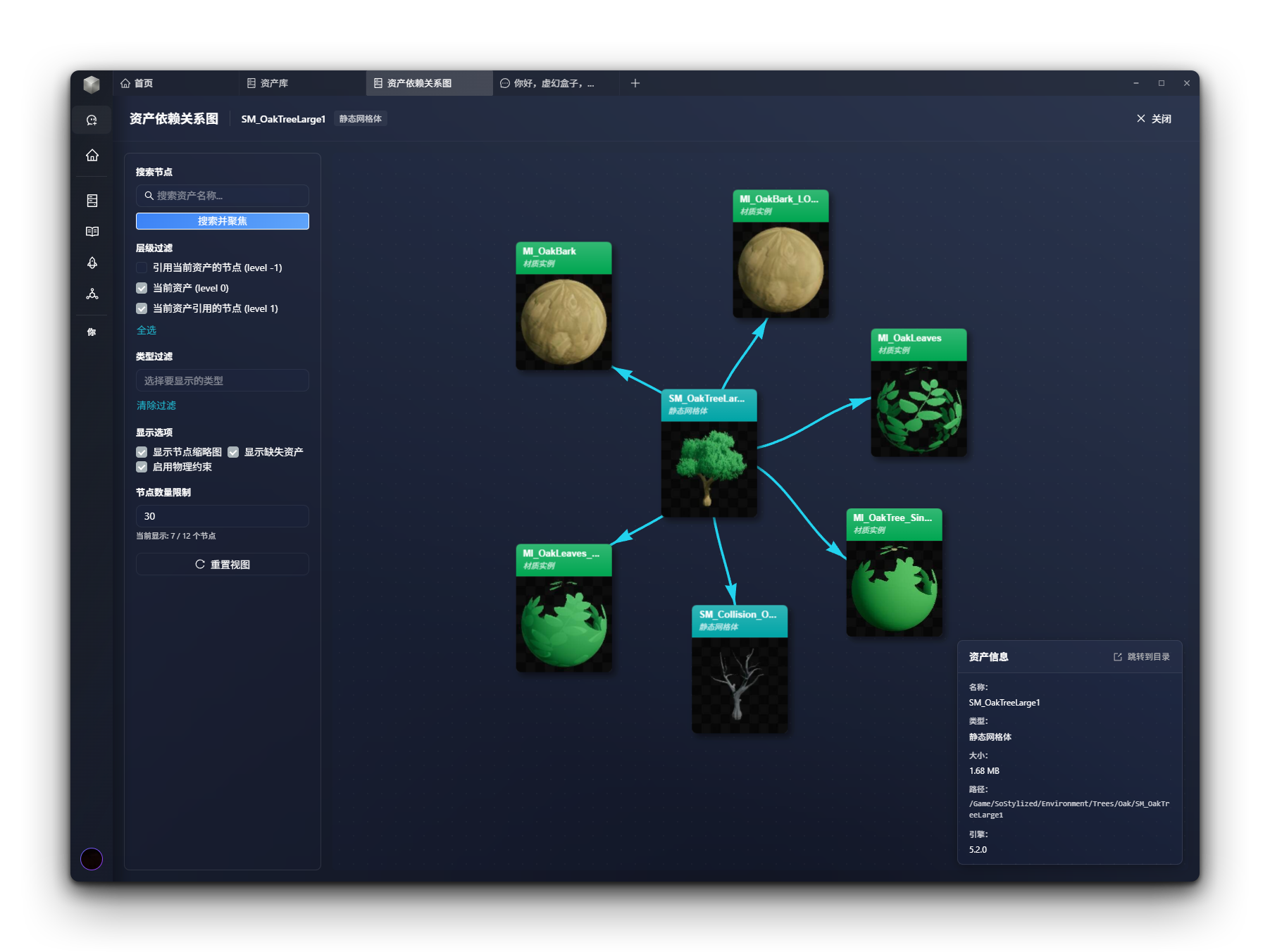
Task: Open the type filter dropdown
Action: pos(222,381)
